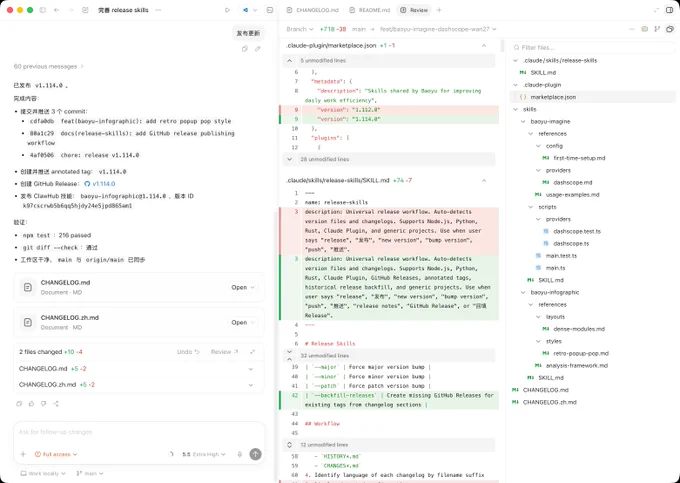Give thumbs down to response
Screen dimensions: 680x483
coord(43,404)
